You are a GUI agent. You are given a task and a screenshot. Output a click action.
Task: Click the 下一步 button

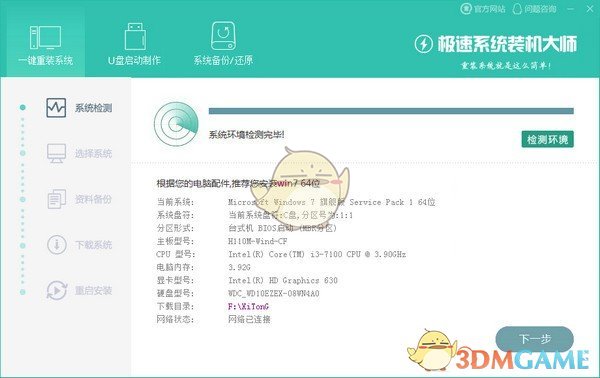pyautogui.click(x=535, y=339)
